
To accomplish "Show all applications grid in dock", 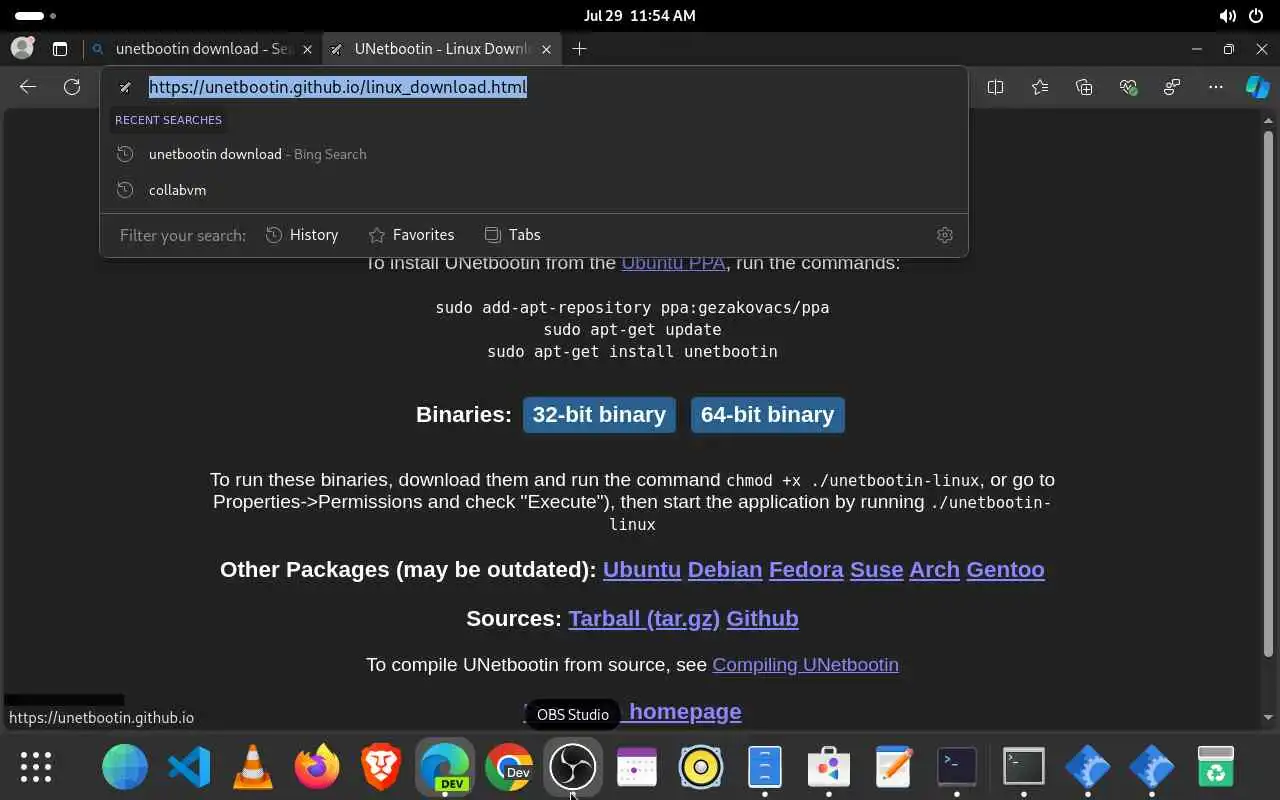I will [x=36, y=767].
